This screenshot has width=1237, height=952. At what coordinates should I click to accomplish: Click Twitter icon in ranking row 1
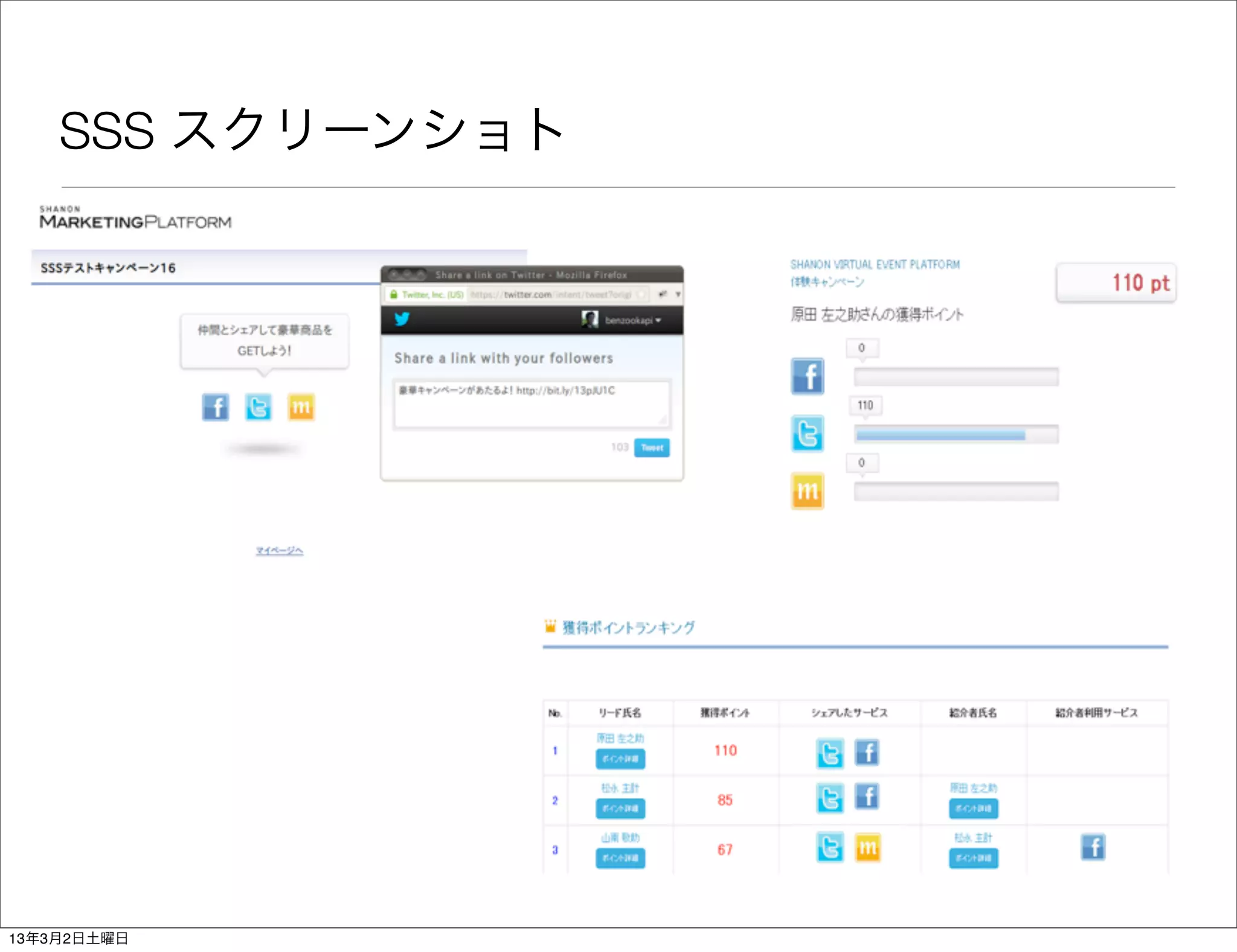830,753
